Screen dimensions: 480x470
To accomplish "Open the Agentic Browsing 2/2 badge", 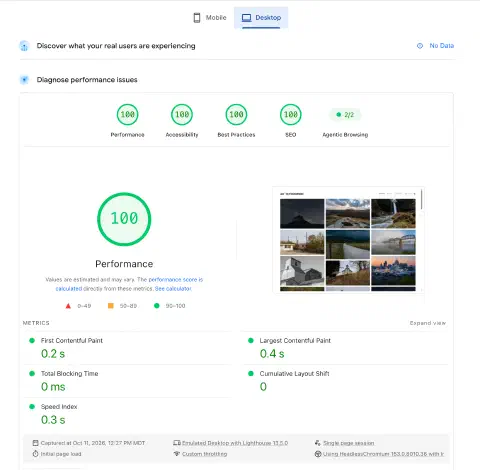I will click(345, 115).
